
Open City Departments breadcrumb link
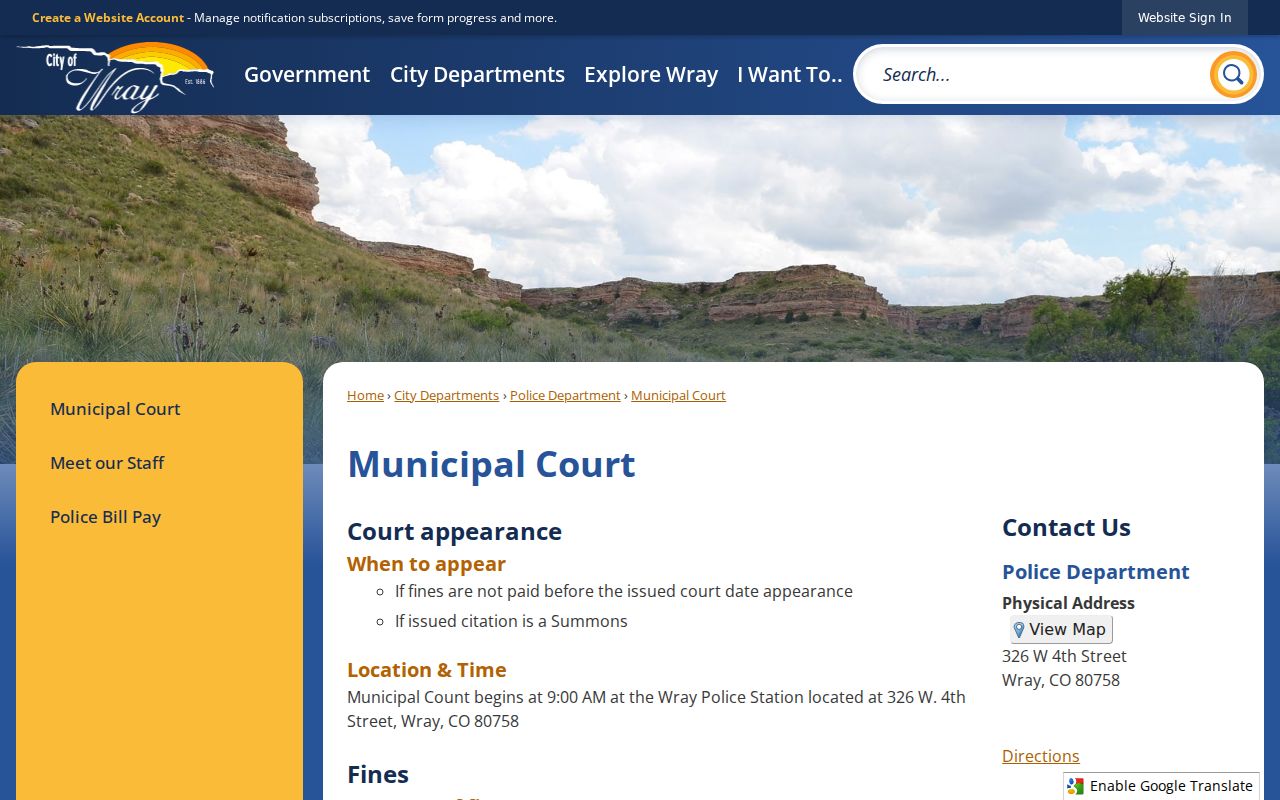point(446,396)
